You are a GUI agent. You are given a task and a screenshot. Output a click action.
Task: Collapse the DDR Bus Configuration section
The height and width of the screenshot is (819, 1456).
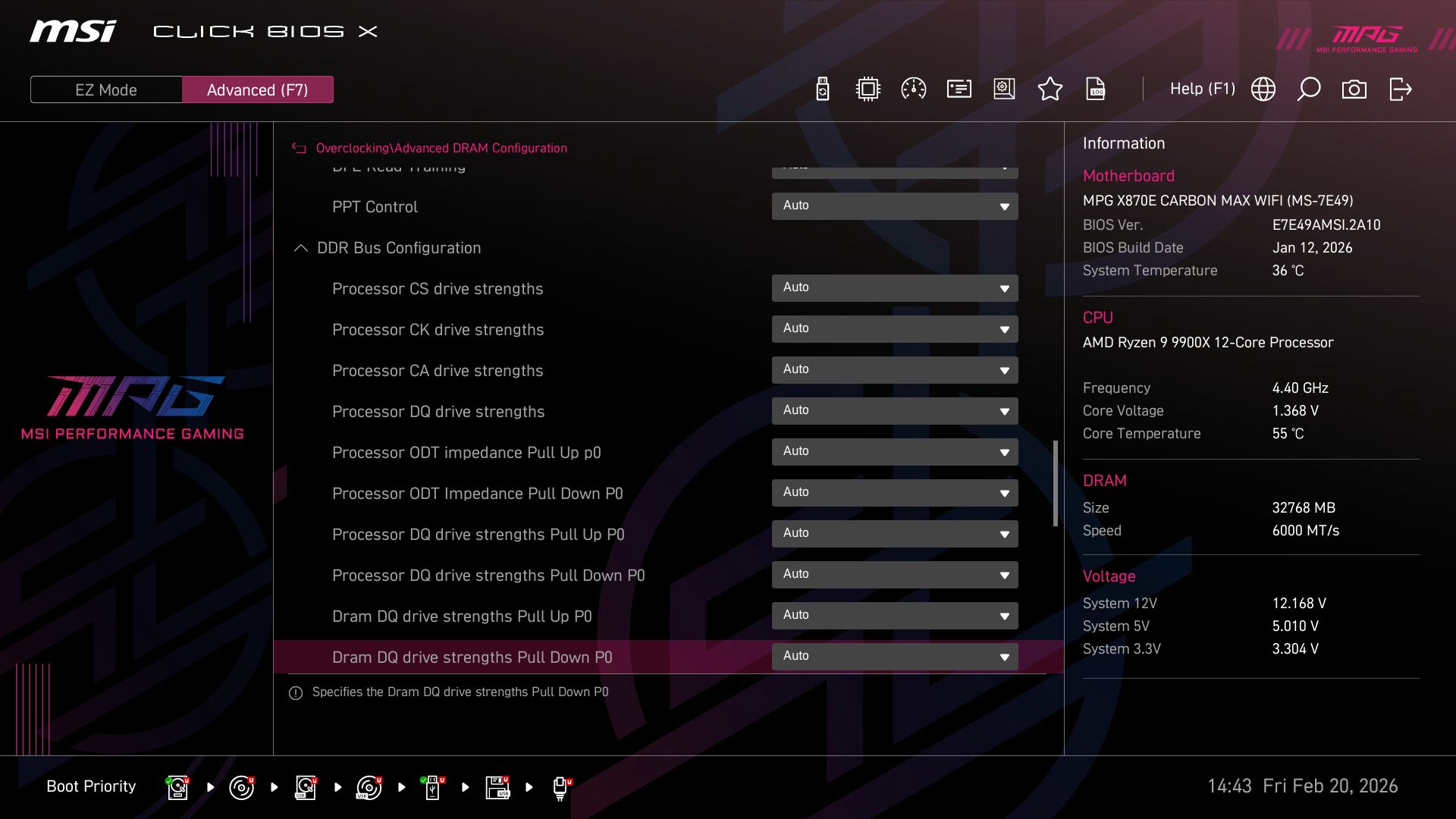[300, 247]
